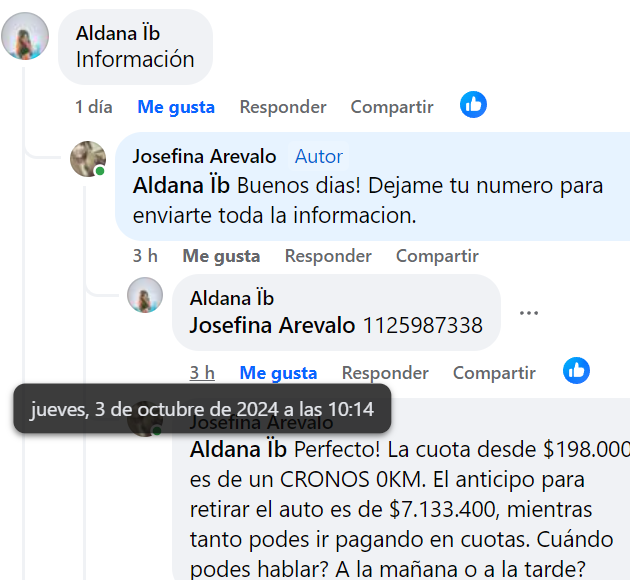Click the mentioned Josefina Arevalo tag before 1125987338

tap(272, 325)
